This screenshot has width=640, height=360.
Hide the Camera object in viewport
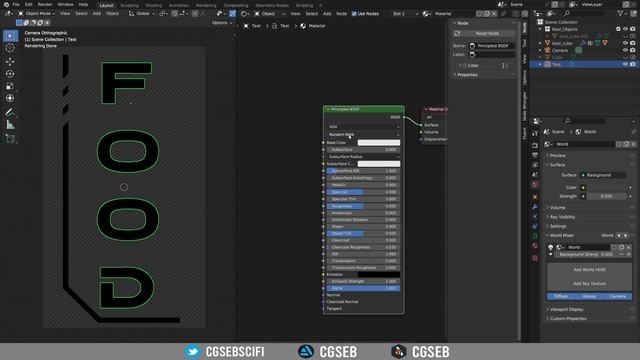(x=625, y=50)
